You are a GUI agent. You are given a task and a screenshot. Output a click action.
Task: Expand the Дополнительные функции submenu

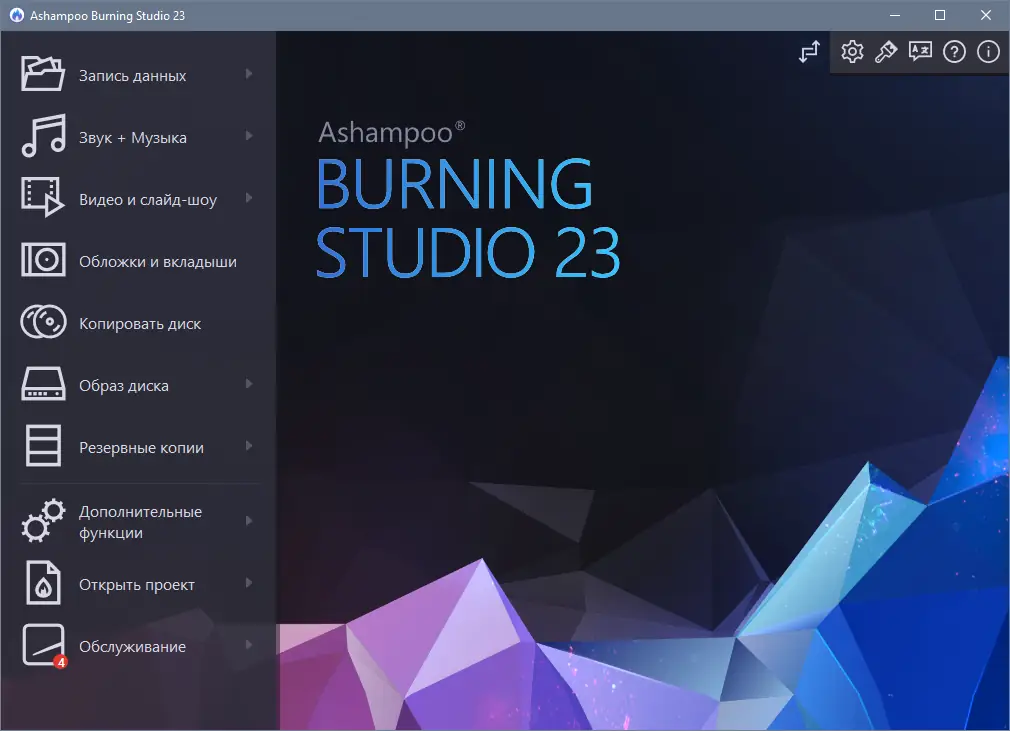tap(250, 521)
